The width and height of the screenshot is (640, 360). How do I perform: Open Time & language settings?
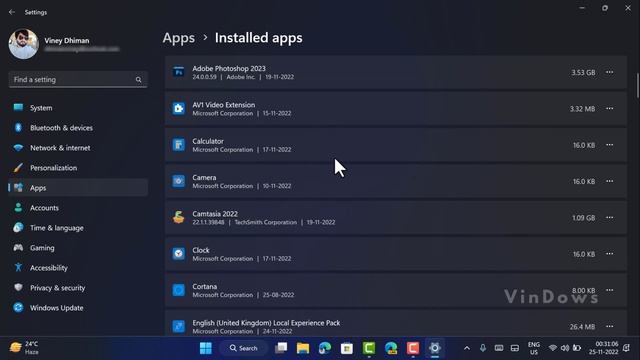[x=78, y=228]
